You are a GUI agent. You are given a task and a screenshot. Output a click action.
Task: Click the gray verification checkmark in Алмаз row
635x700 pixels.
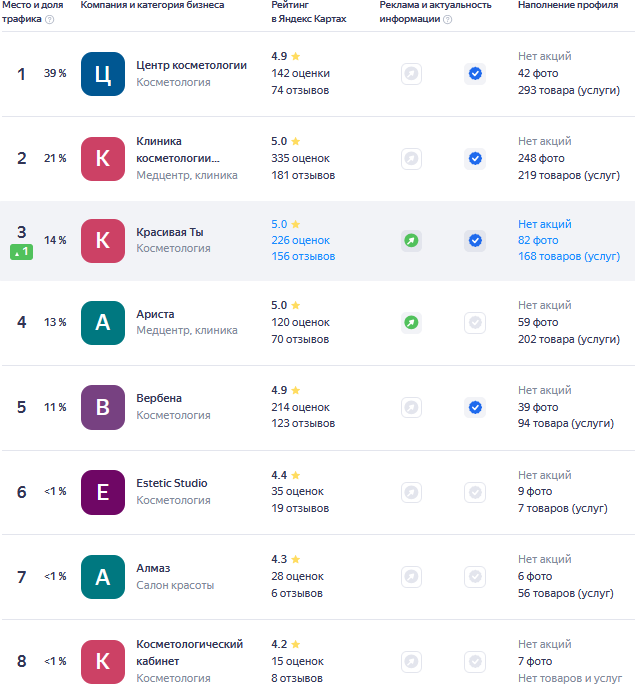click(x=475, y=577)
